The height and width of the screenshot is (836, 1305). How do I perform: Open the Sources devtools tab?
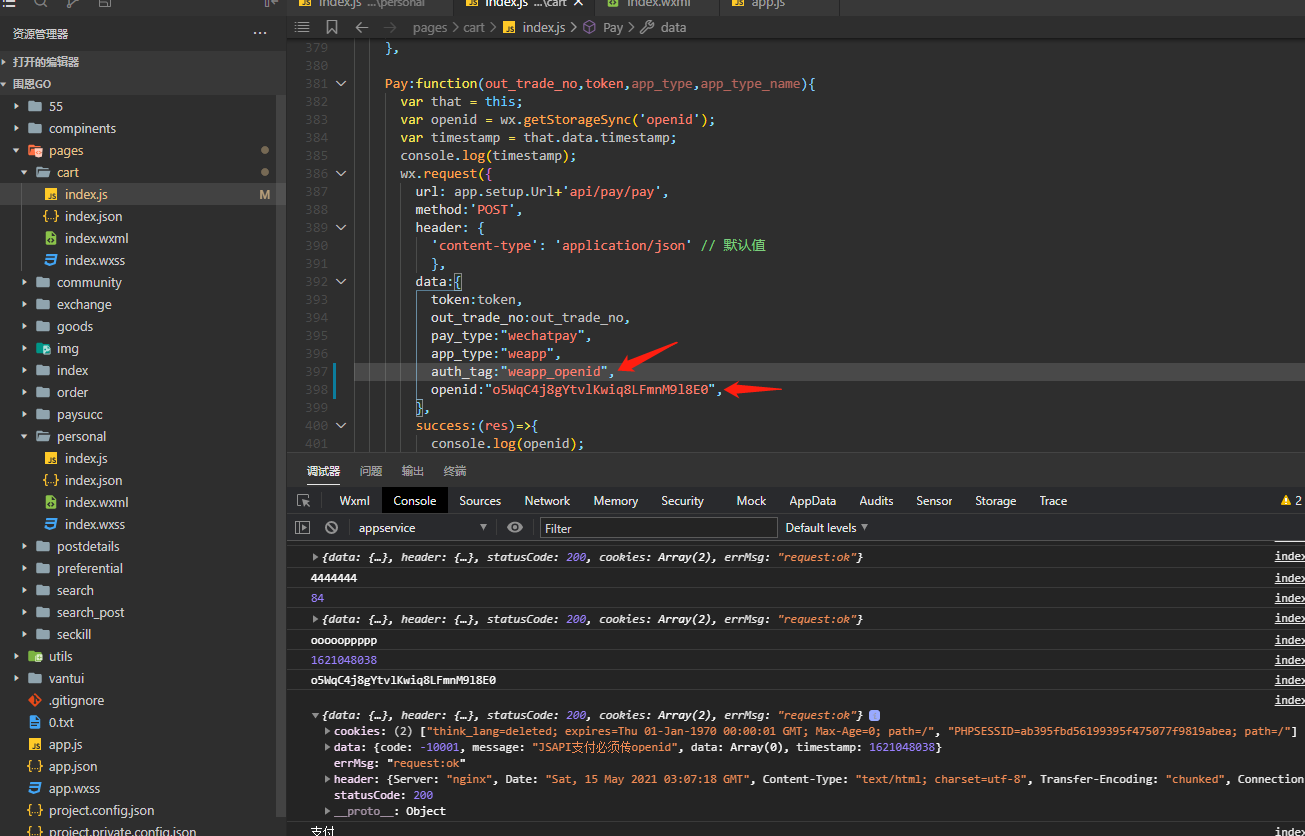click(x=480, y=500)
